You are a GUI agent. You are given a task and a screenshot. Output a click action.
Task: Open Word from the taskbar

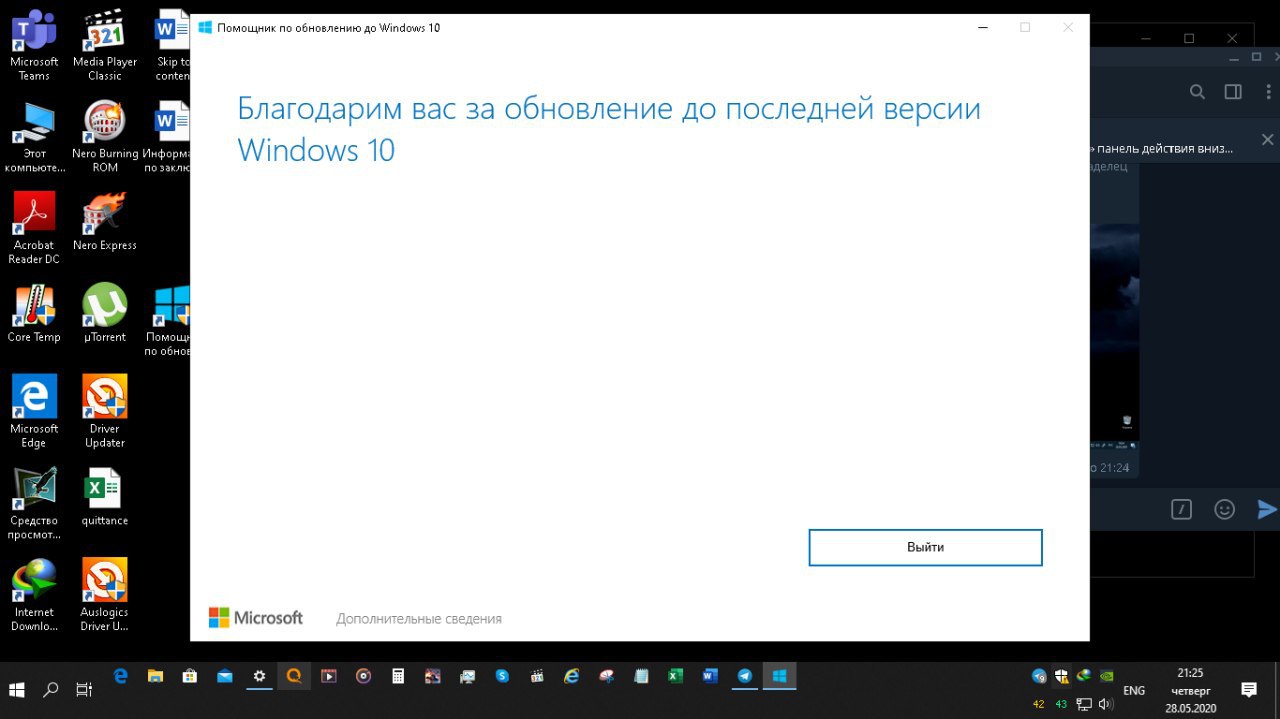pos(710,676)
